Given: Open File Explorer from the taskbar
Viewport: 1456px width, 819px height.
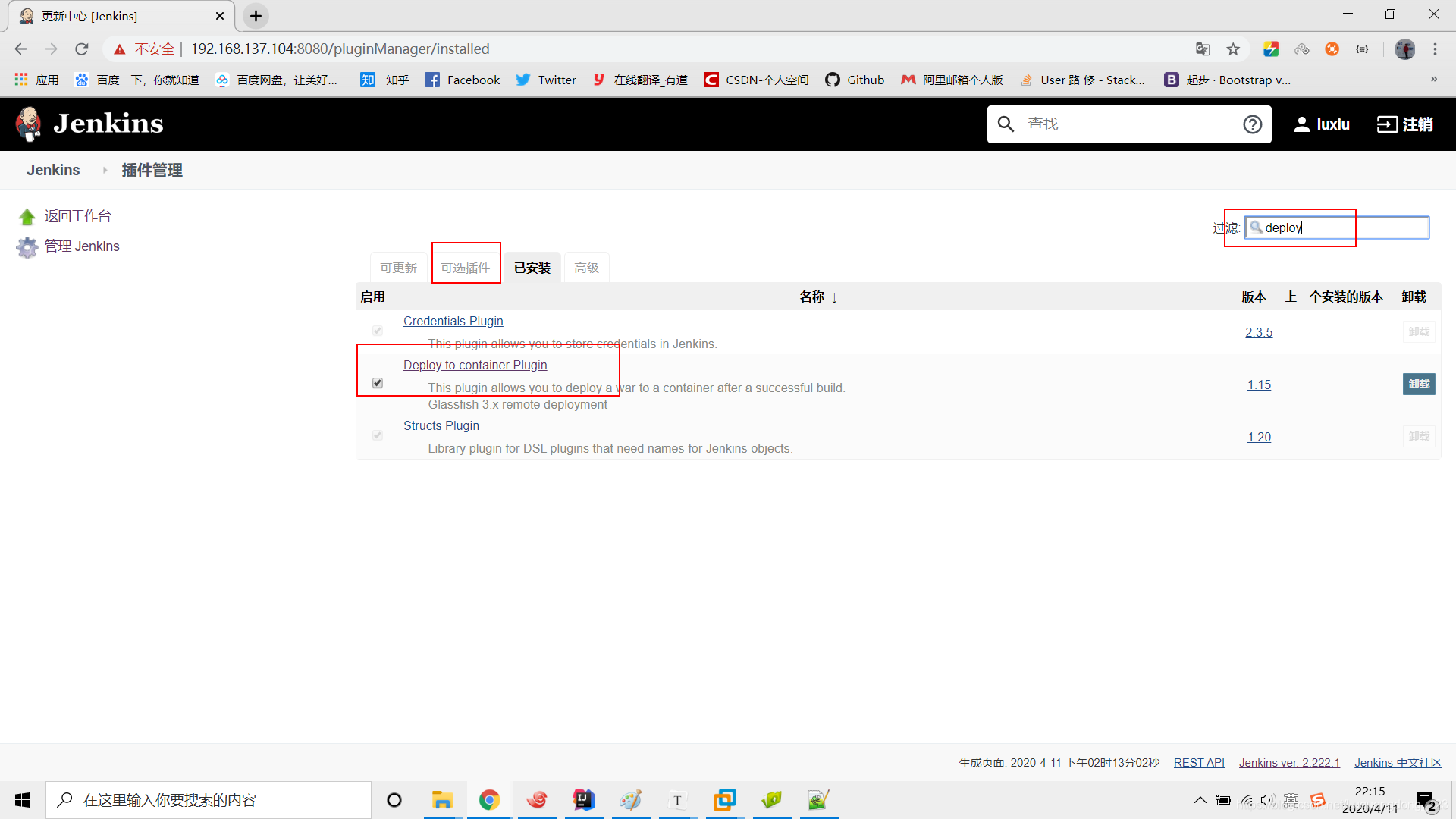Looking at the screenshot, I should [442, 800].
